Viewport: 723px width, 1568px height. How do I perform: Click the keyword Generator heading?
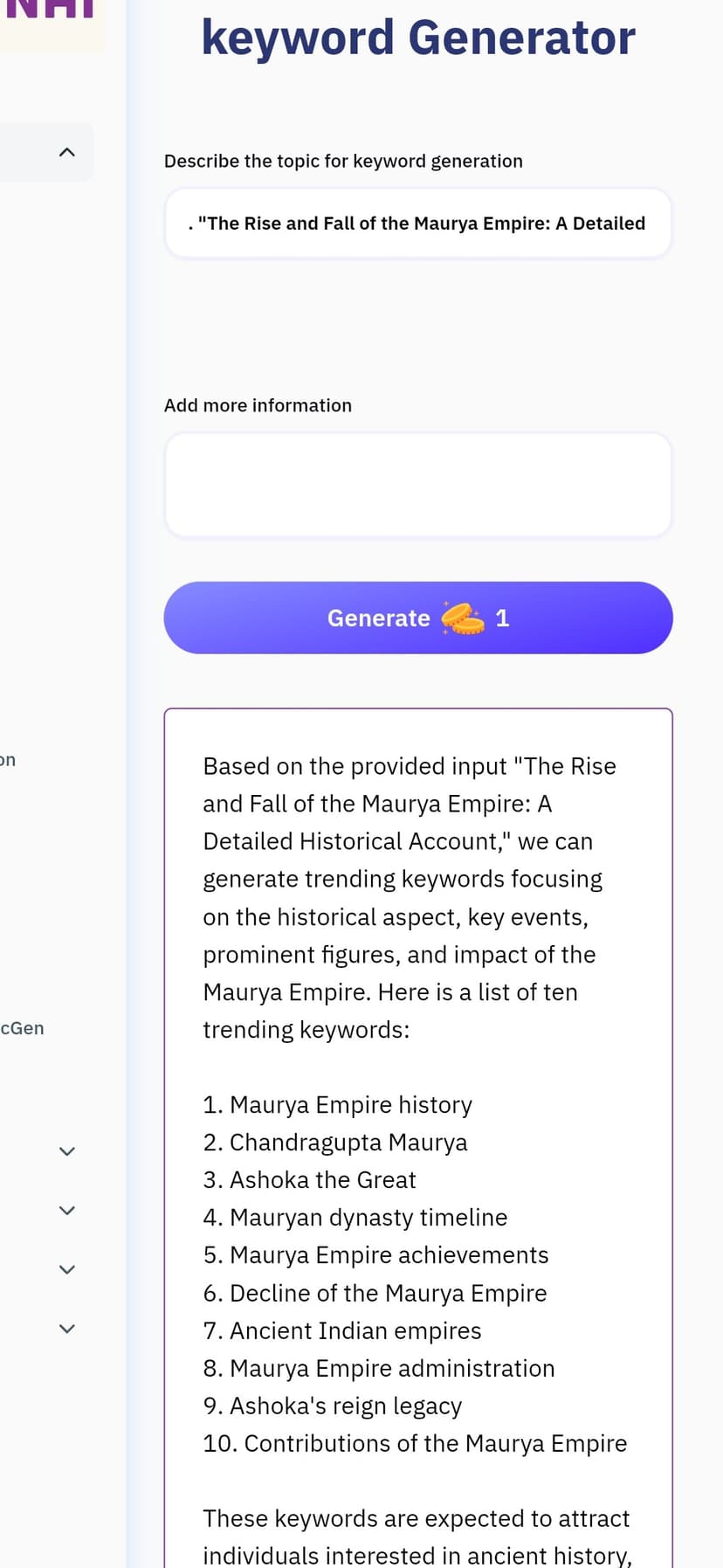click(418, 38)
